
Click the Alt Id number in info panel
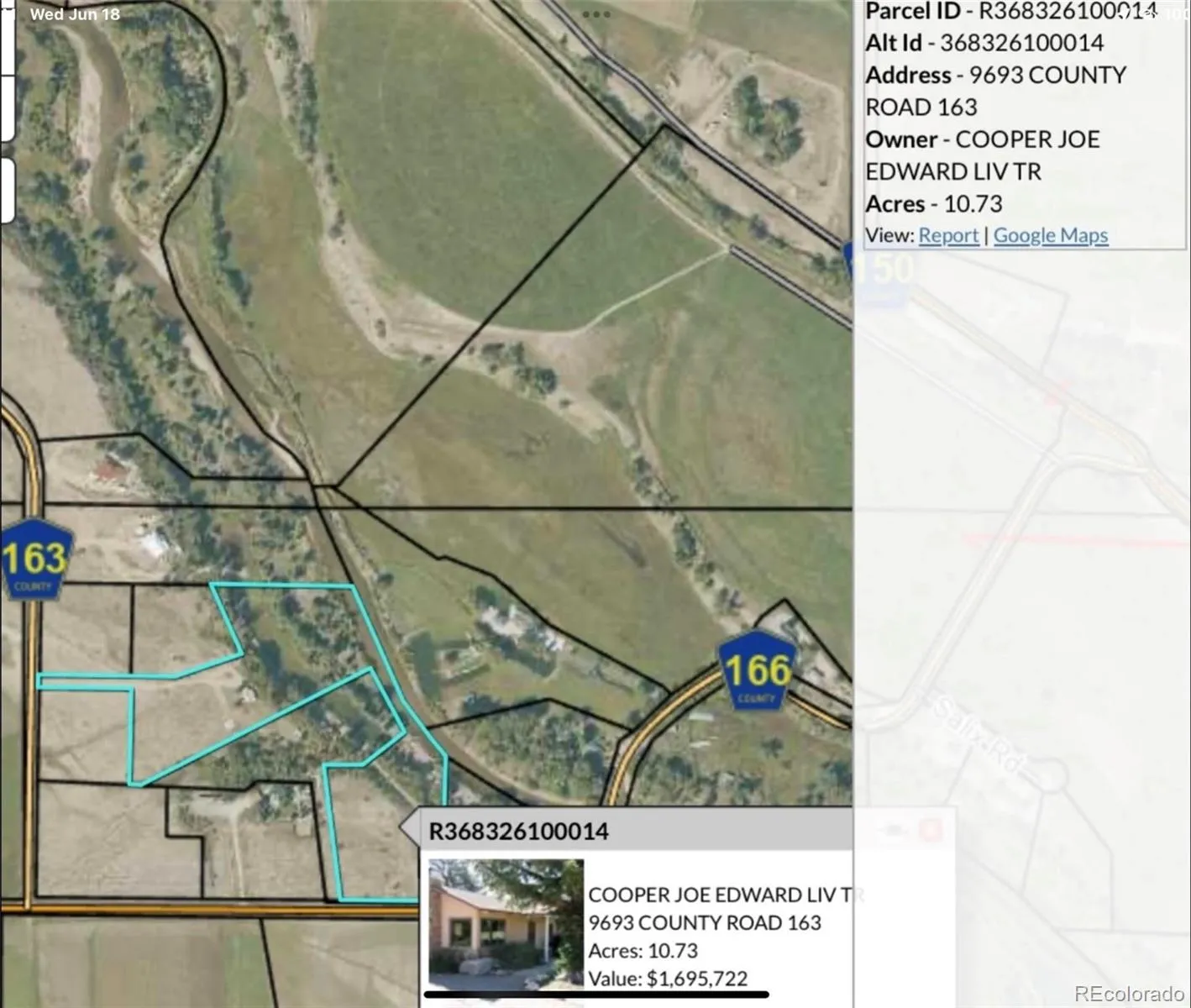(x=1020, y=43)
